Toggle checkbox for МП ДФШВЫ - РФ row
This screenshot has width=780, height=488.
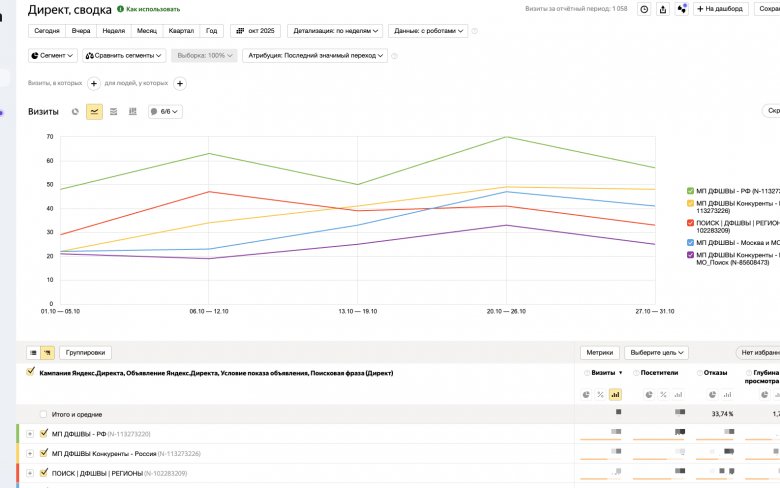[x=43, y=434]
